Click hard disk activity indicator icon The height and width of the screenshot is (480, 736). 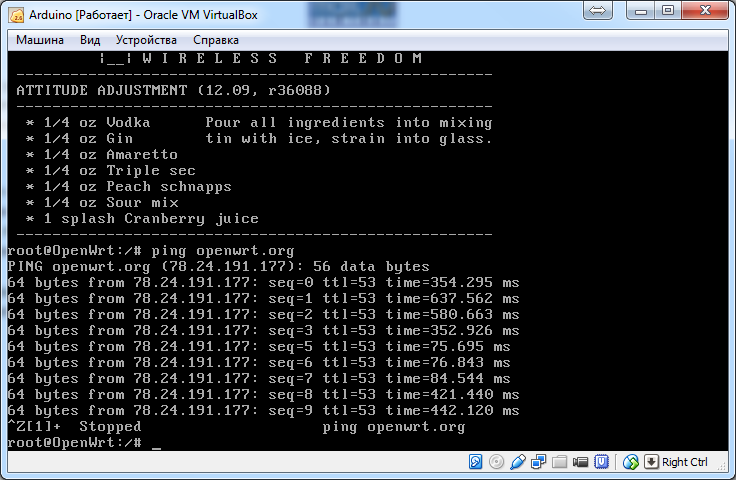pyautogui.click(x=475, y=462)
